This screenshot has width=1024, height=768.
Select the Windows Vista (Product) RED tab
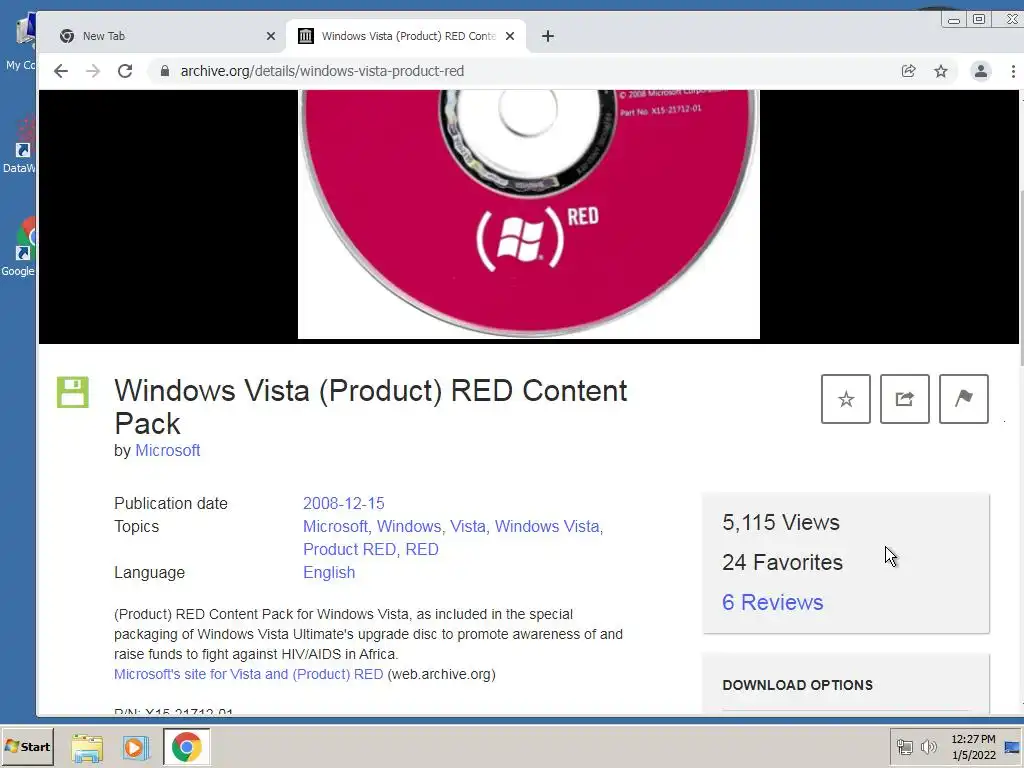click(405, 37)
